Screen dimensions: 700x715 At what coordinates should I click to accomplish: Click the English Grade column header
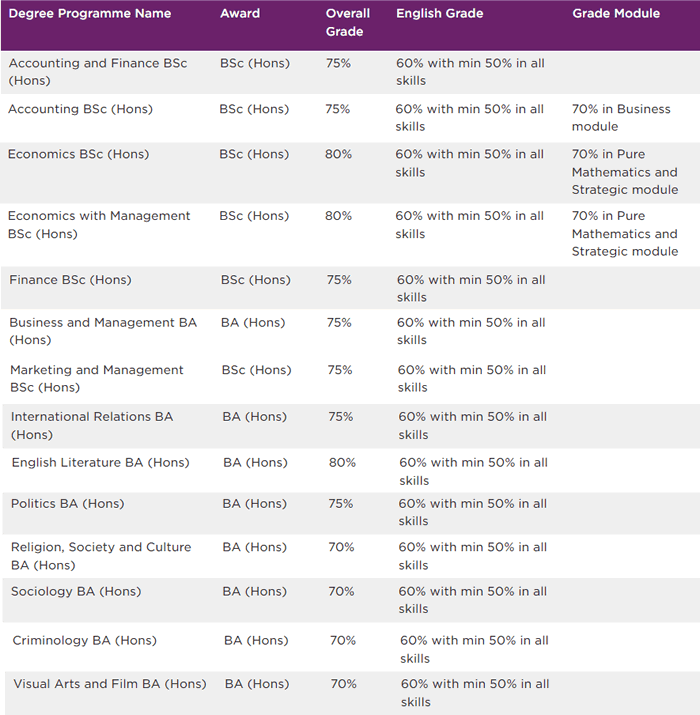coord(439,14)
